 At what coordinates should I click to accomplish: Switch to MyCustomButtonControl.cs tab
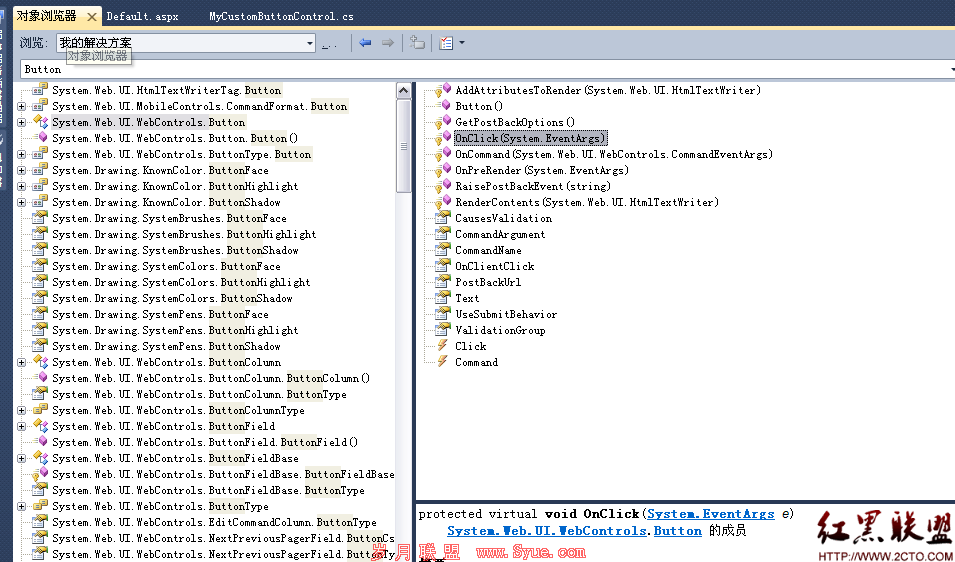click(281, 16)
